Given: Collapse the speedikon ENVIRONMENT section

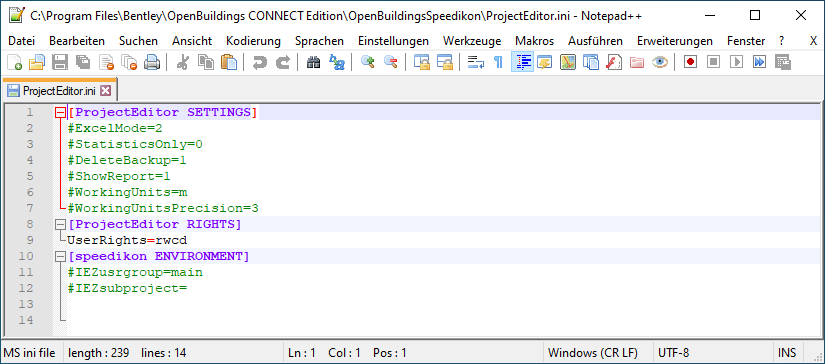Looking at the screenshot, I should coord(61,257).
